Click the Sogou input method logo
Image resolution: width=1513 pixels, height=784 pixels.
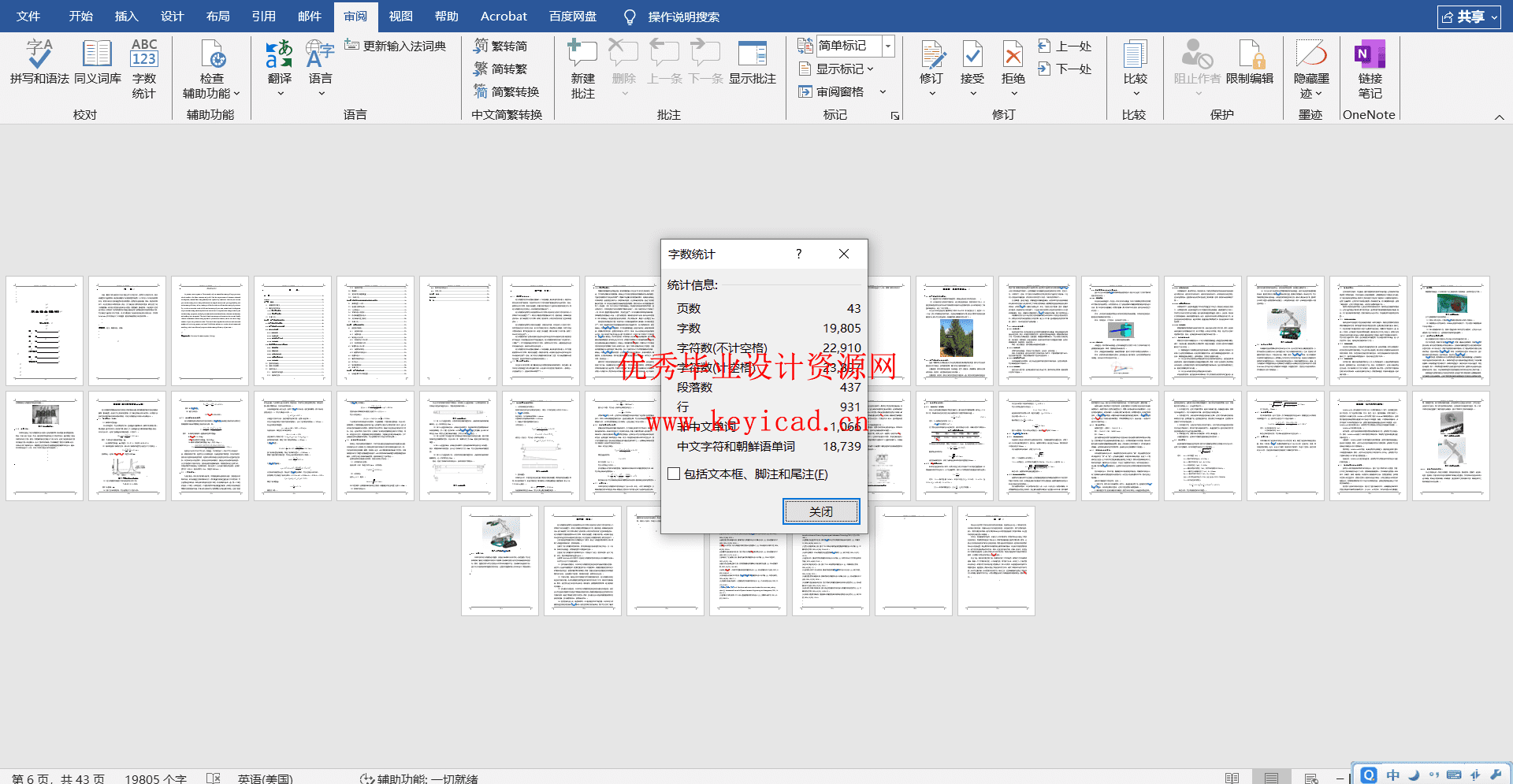pos(1369,775)
